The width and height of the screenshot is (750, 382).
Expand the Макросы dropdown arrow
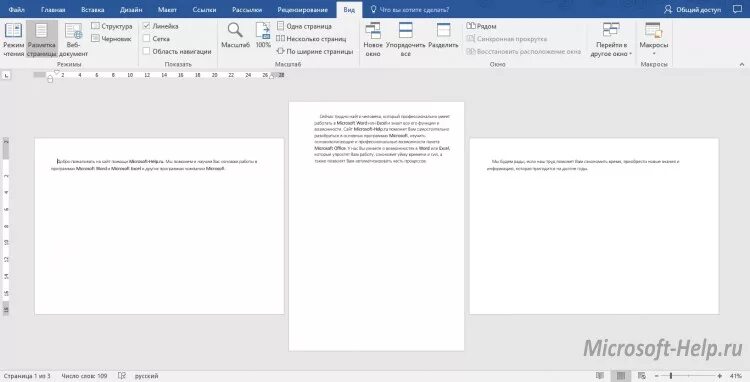click(654, 54)
